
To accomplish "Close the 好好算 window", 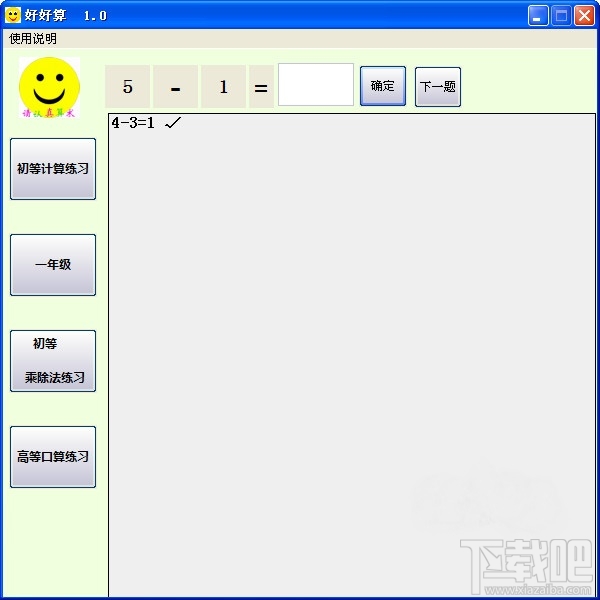I will (x=584, y=16).
